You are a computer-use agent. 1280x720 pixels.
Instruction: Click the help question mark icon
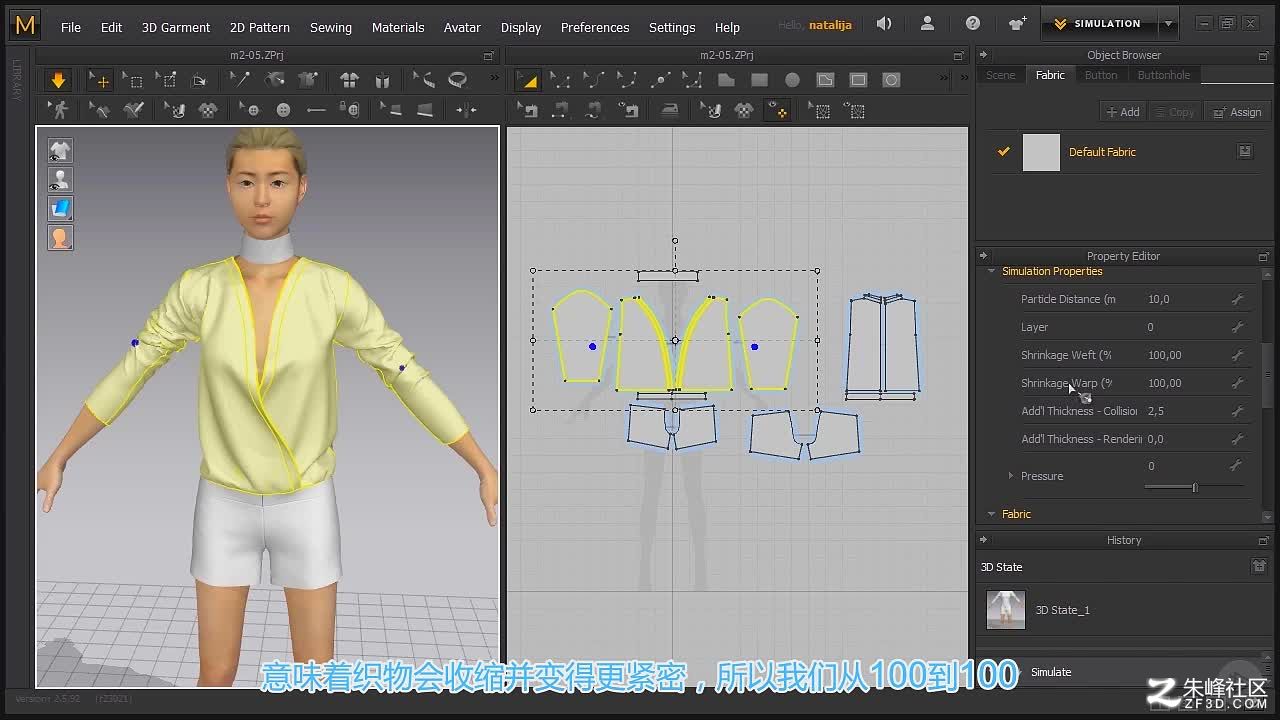[x=973, y=24]
